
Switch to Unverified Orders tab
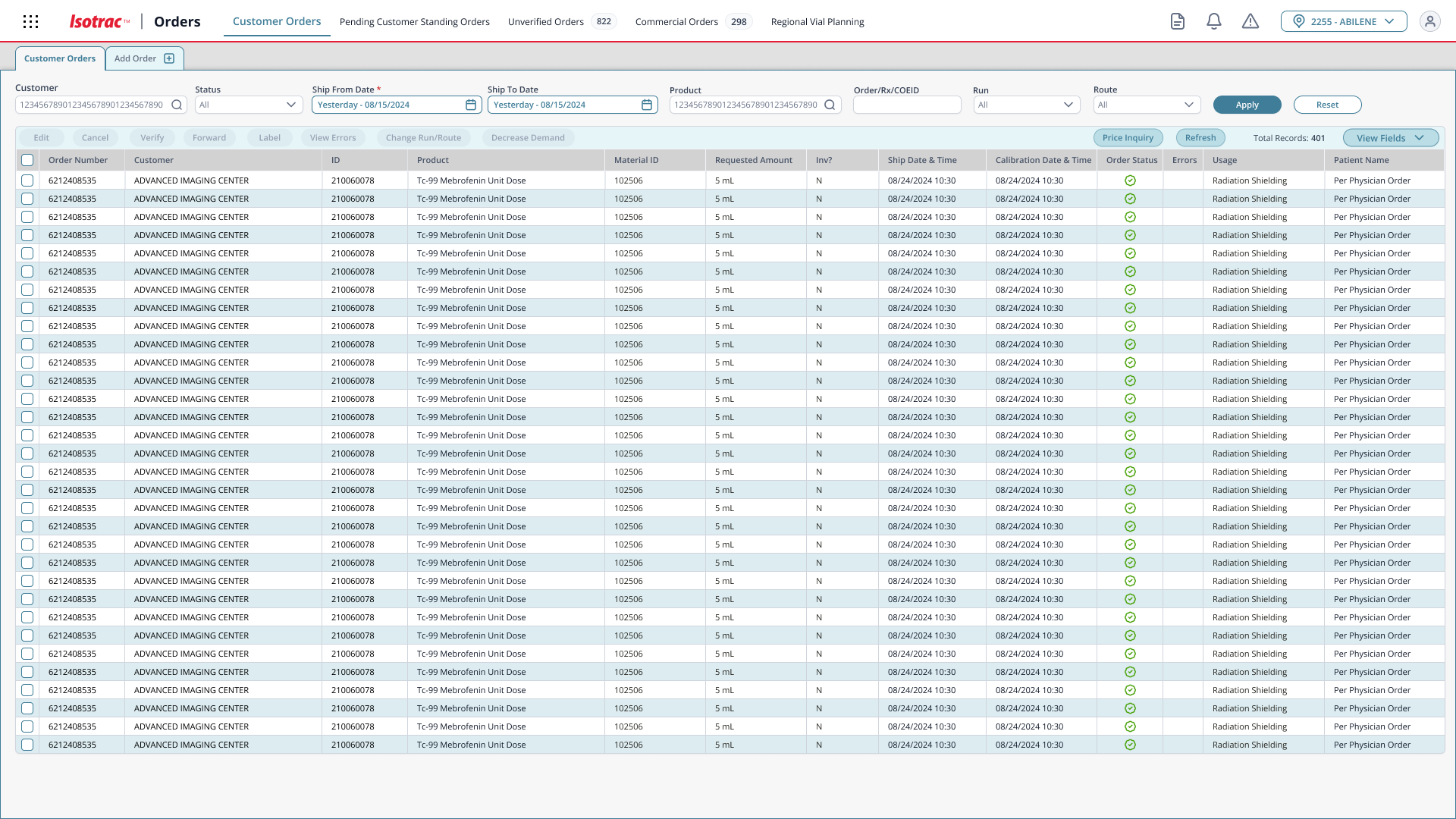pyautogui.click(x=546, y=21)
